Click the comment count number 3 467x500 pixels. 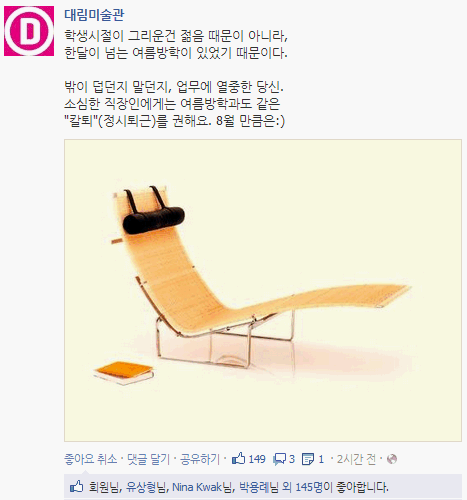coord(292,459)
